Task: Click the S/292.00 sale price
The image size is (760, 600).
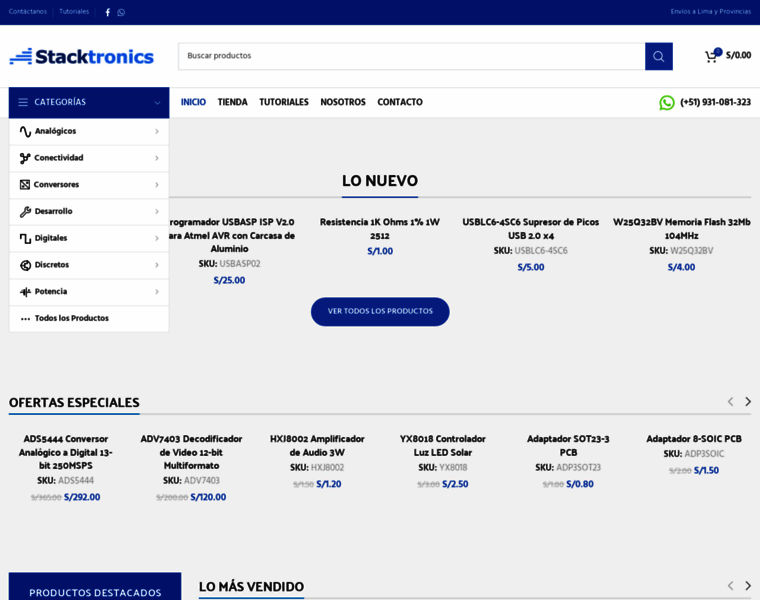Action: coord(82,497)
